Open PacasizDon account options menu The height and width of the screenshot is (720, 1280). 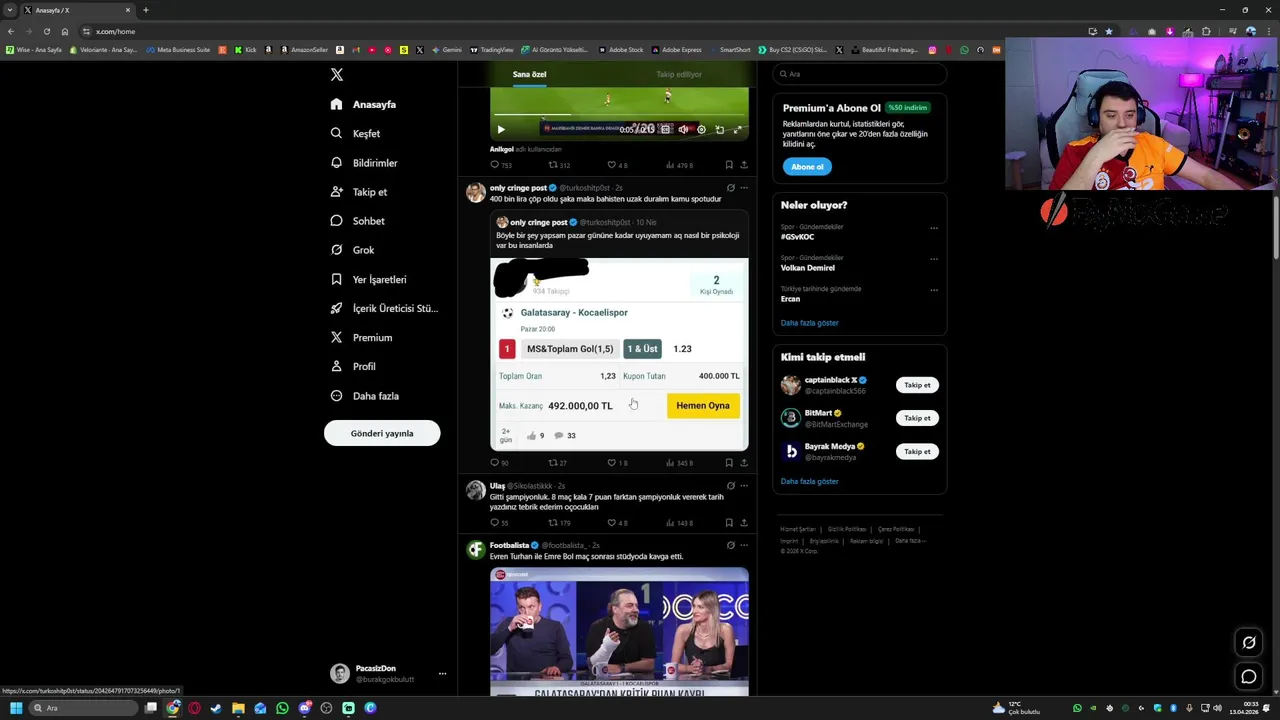pos(442,673)
